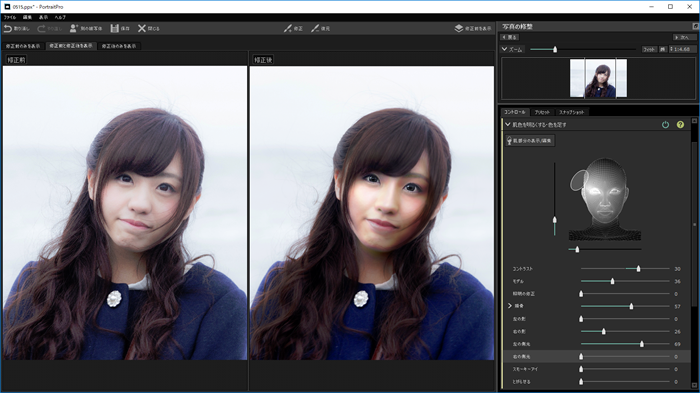The image size is (700, 393).
Task: Click the vertical lighting slider beside head model
Action: coord(554,199)
